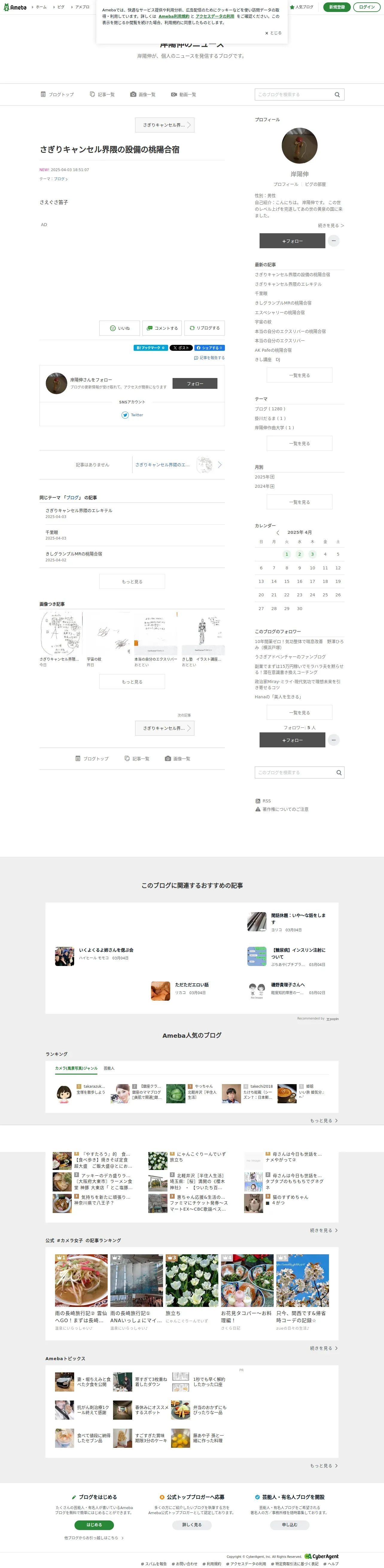Image resolution: width=384 pixels, height=1568 pixels.
Task: Select April 1 in the calendar
Action: click(x=287, y=554)
